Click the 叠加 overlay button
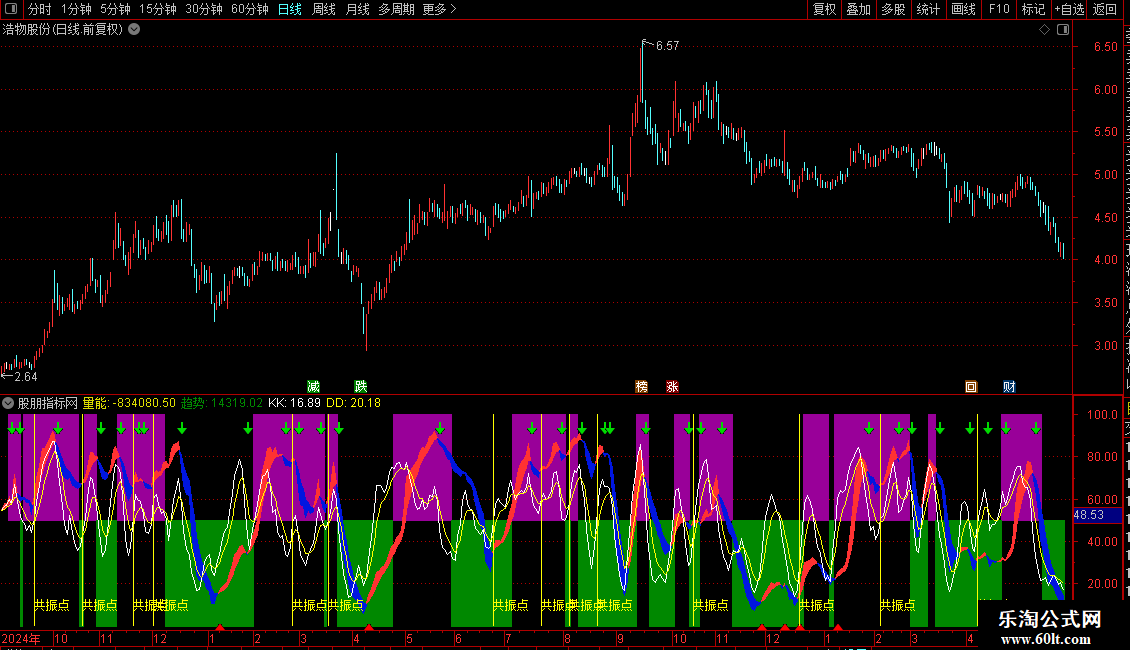 [x=858, y=9]
